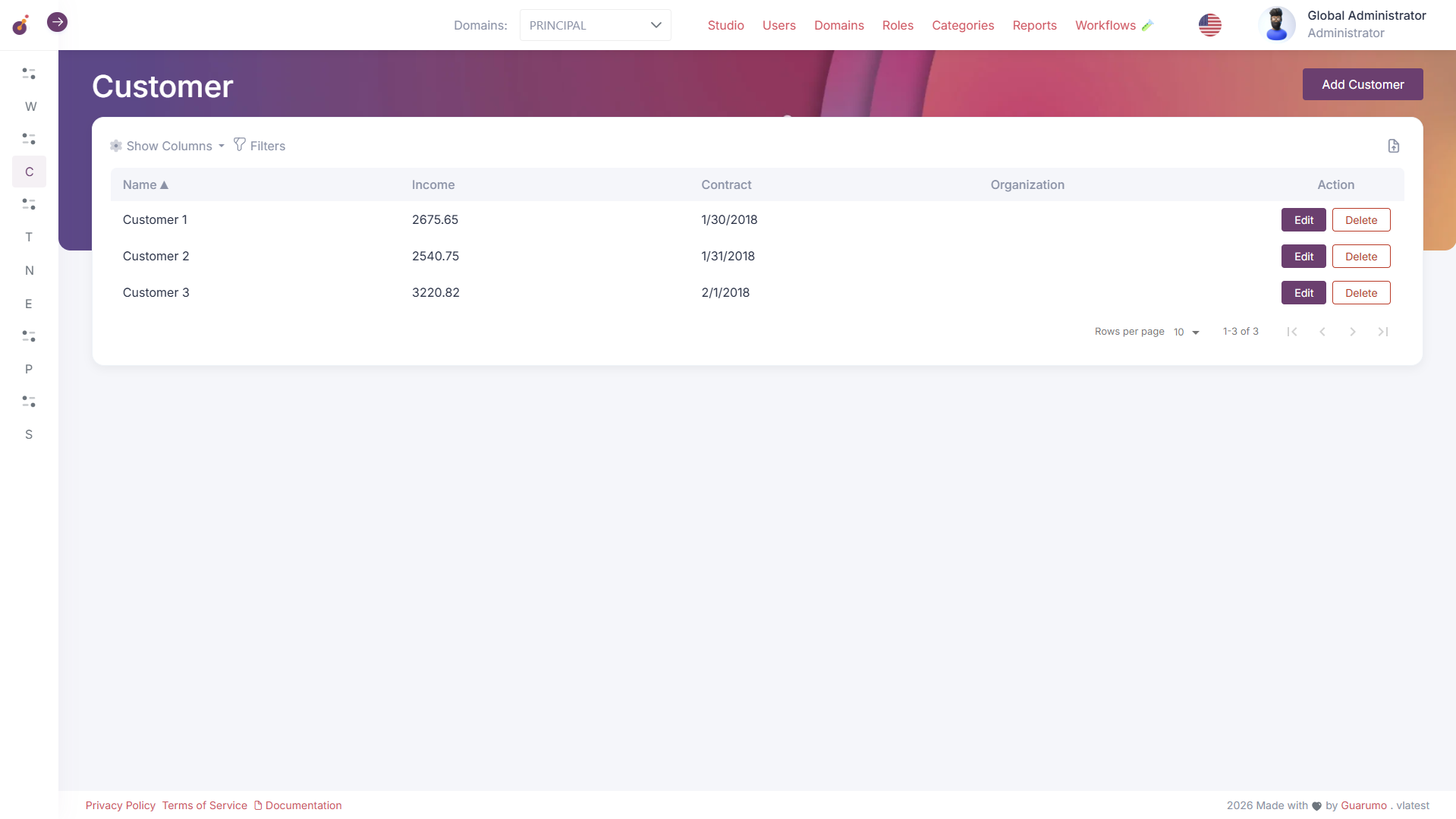1456x819 pixels.
Task: Open the Workflows menu item
Action: point(1105,25)
